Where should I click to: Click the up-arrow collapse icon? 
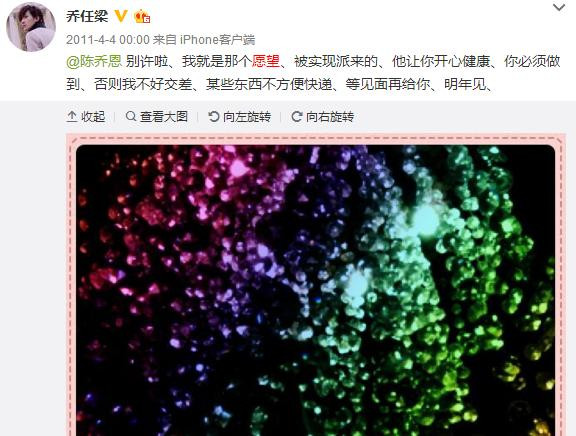pyautogui.click(x=72, y=117)
